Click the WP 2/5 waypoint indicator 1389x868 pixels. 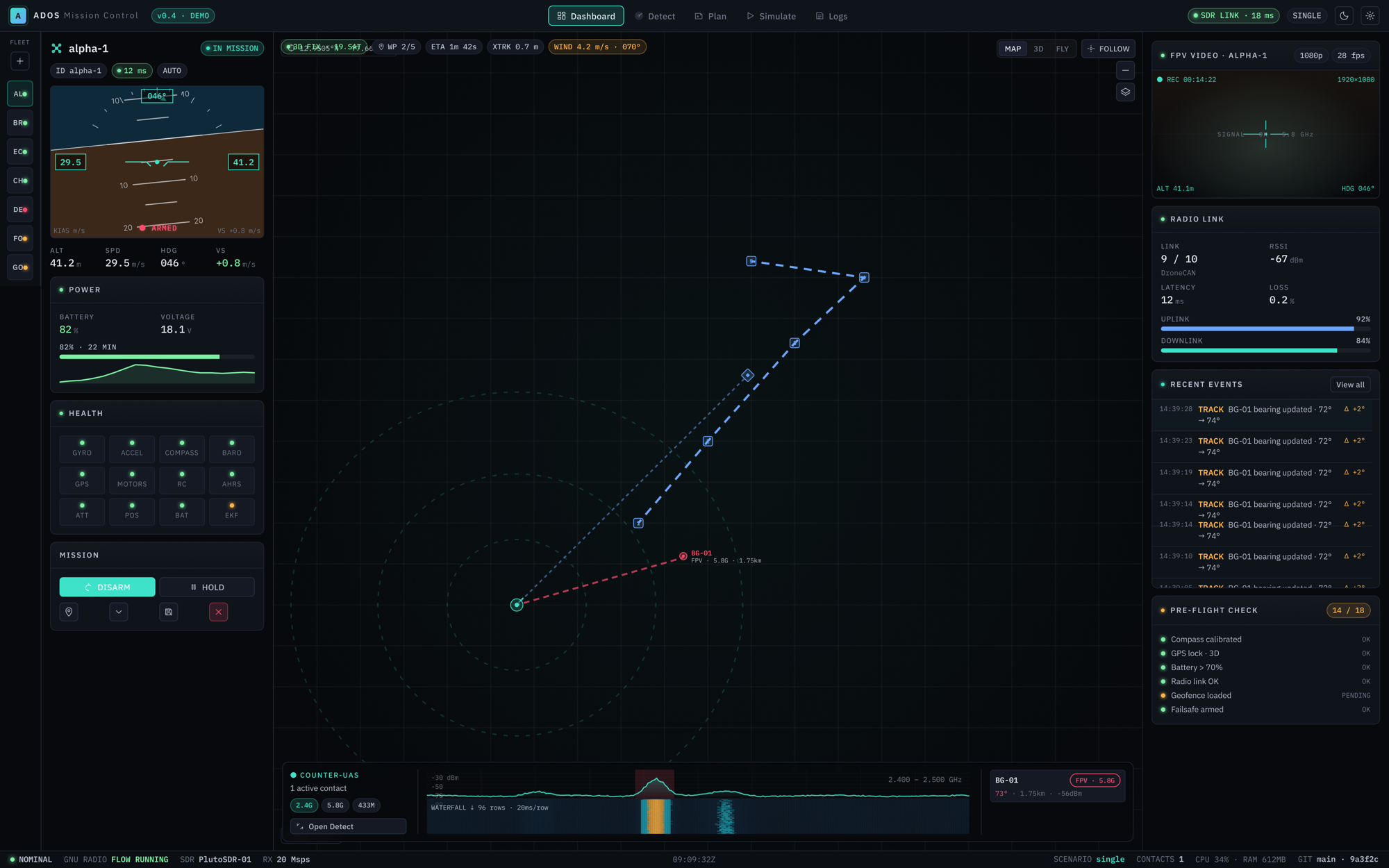coord(397,47)
